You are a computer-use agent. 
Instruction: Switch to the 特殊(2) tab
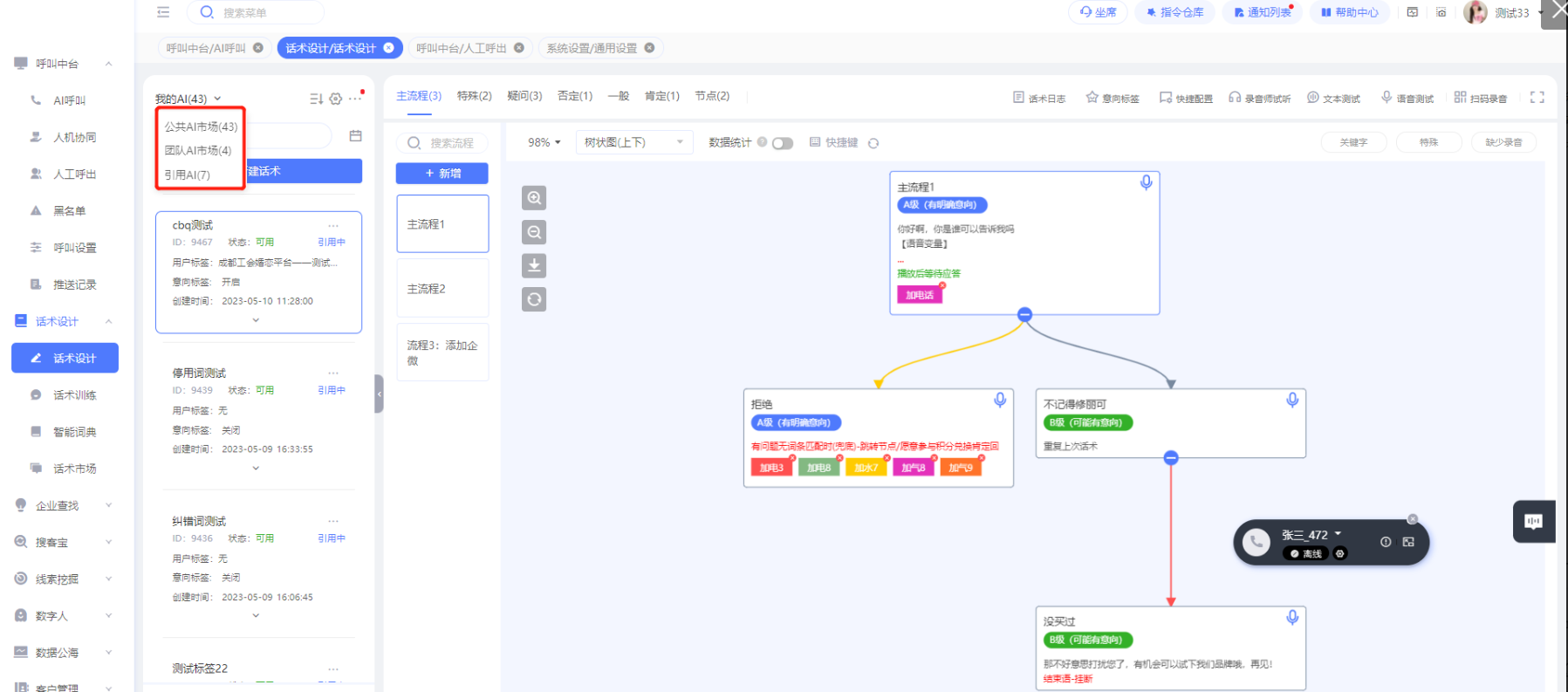[x=474, y=96]
